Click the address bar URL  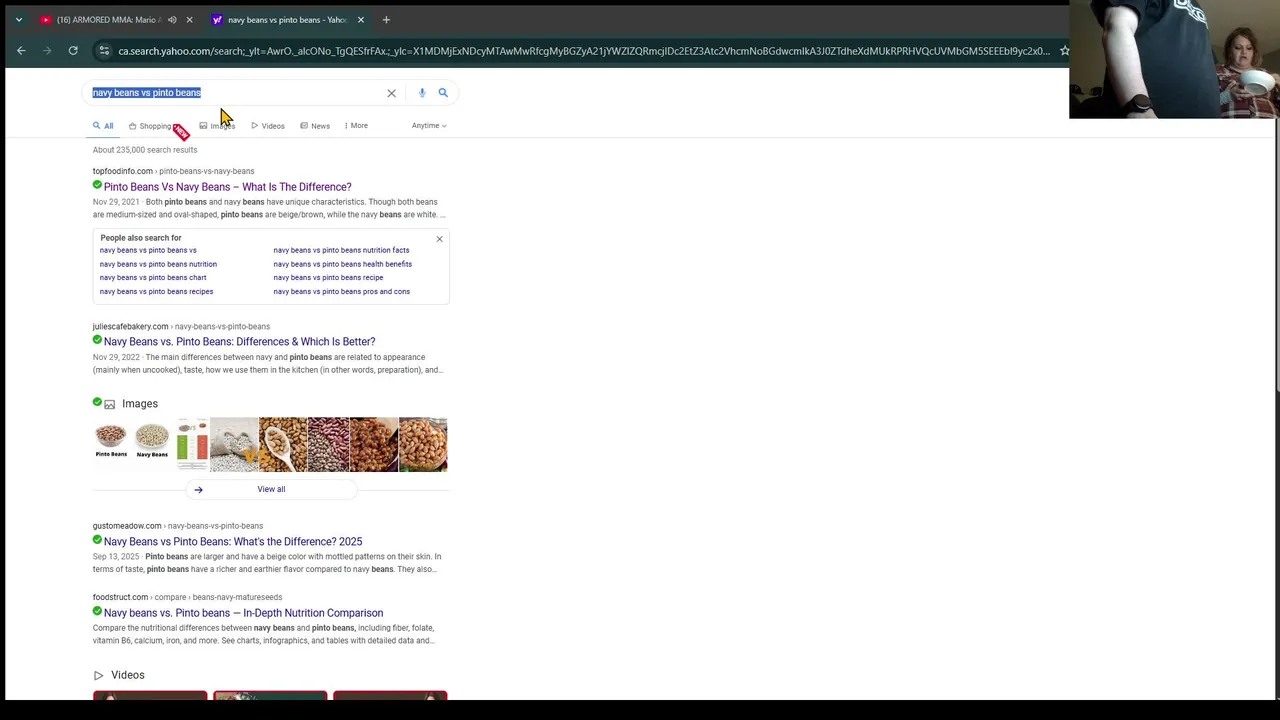583,51
